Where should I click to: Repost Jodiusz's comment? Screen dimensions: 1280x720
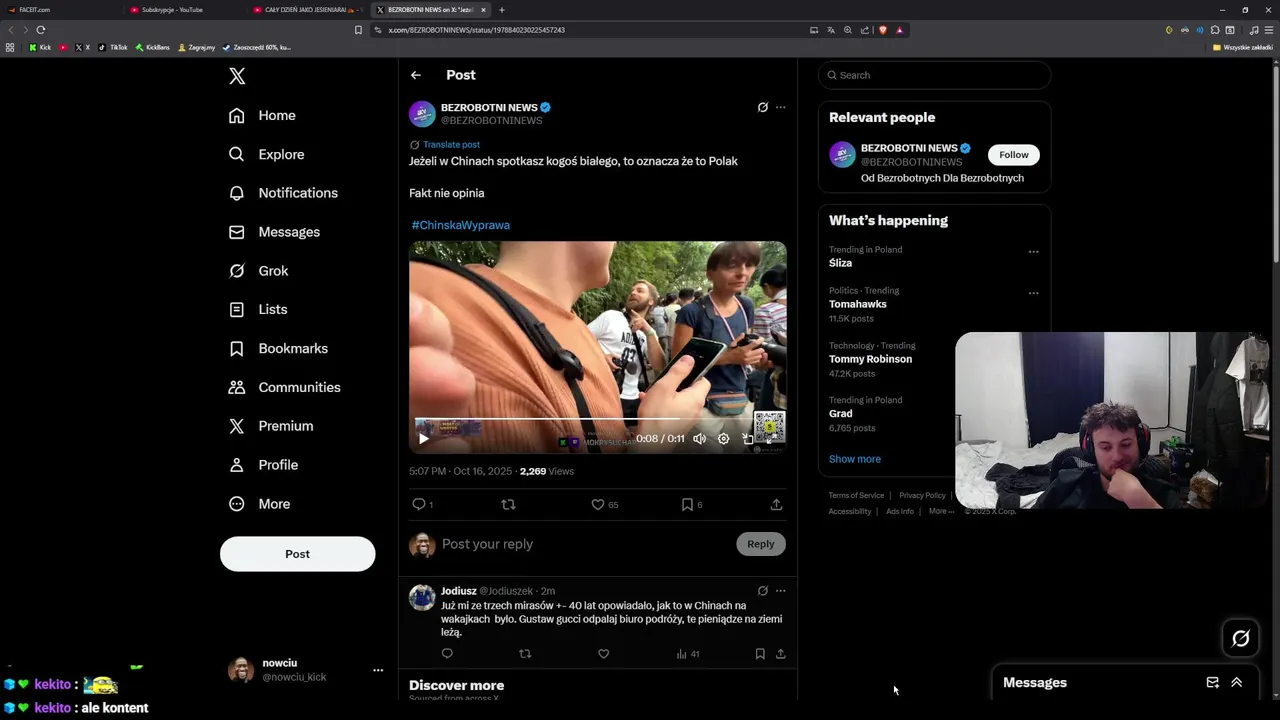525,654
